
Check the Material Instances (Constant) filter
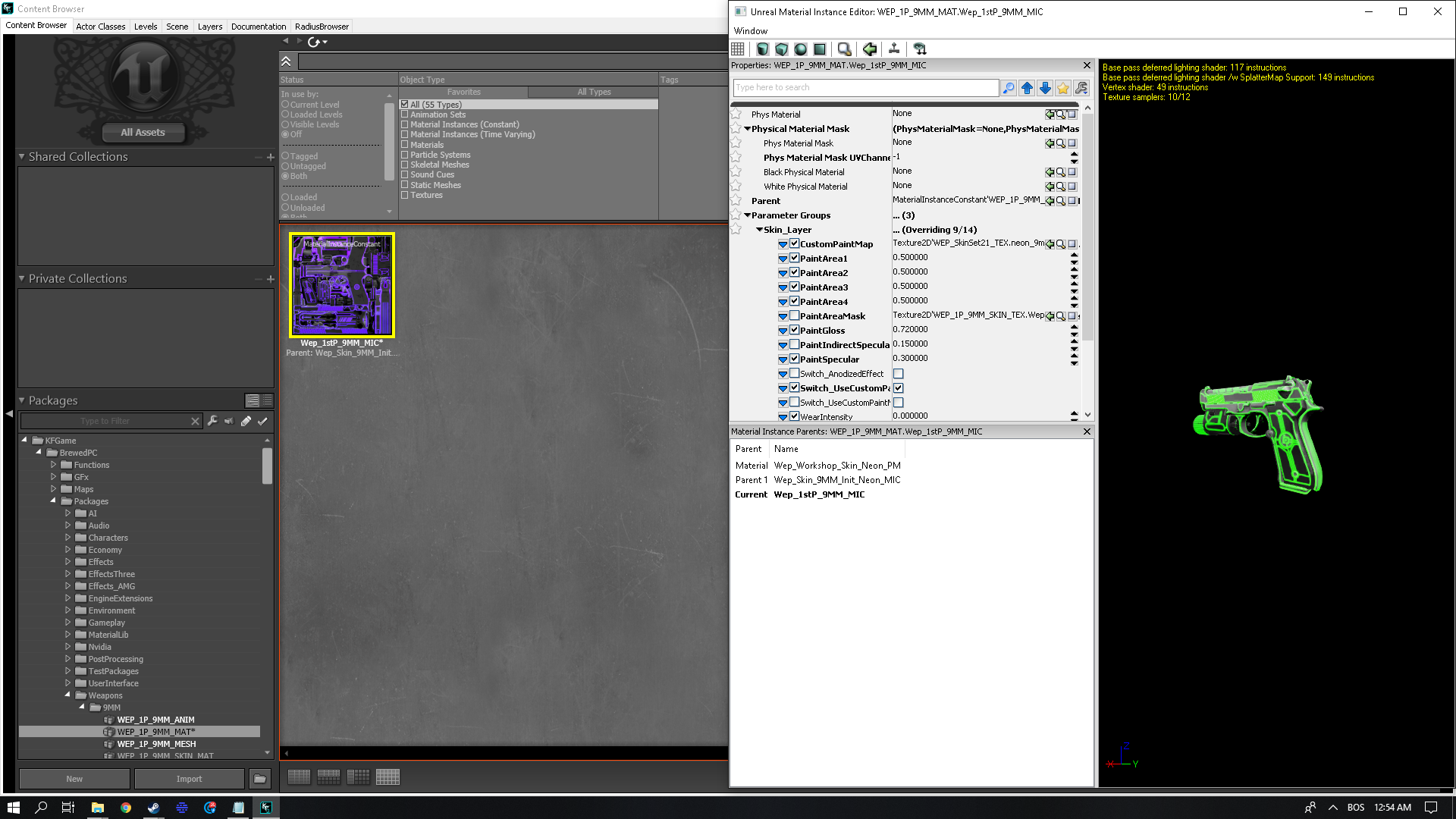pos(405,124)
